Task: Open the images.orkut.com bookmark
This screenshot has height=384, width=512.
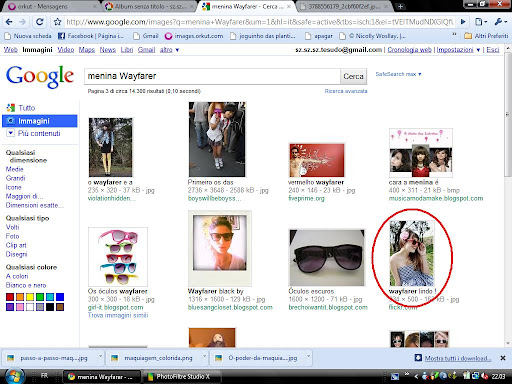Action: [x=194, y=36]
